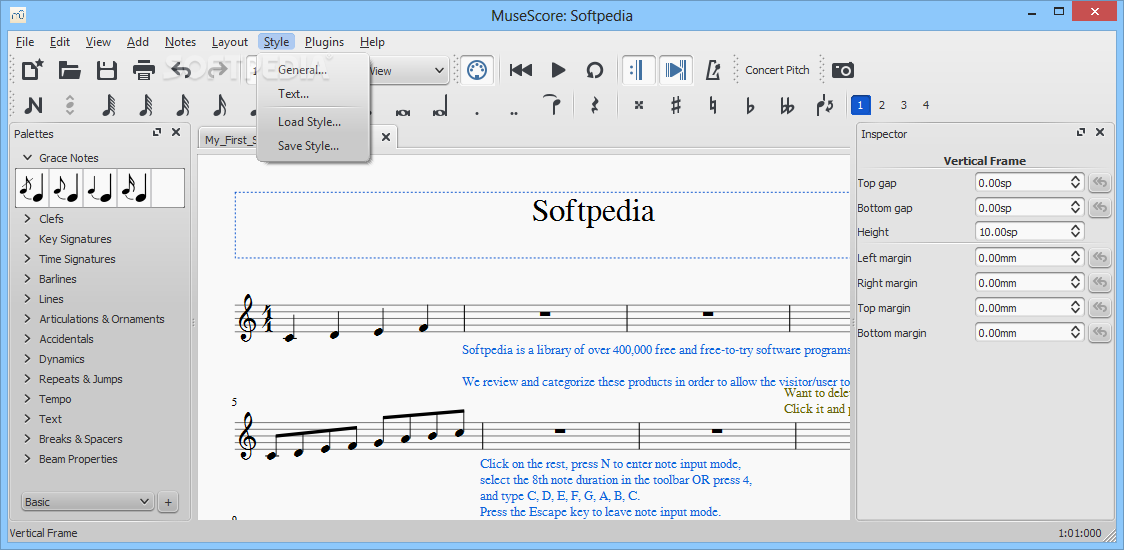Toggle loop playback

pyautogui.click(x=595, y=70)
